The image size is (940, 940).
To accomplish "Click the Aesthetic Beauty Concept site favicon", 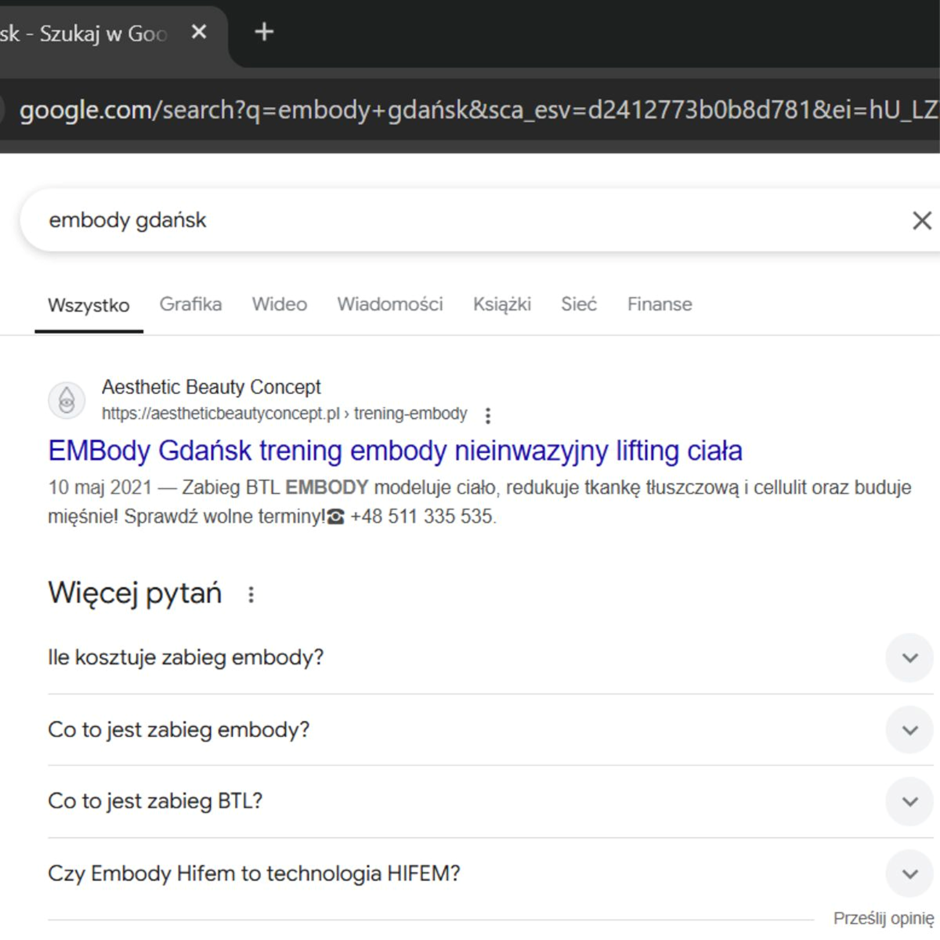I will pyautogui.click(x=67, y=400).
